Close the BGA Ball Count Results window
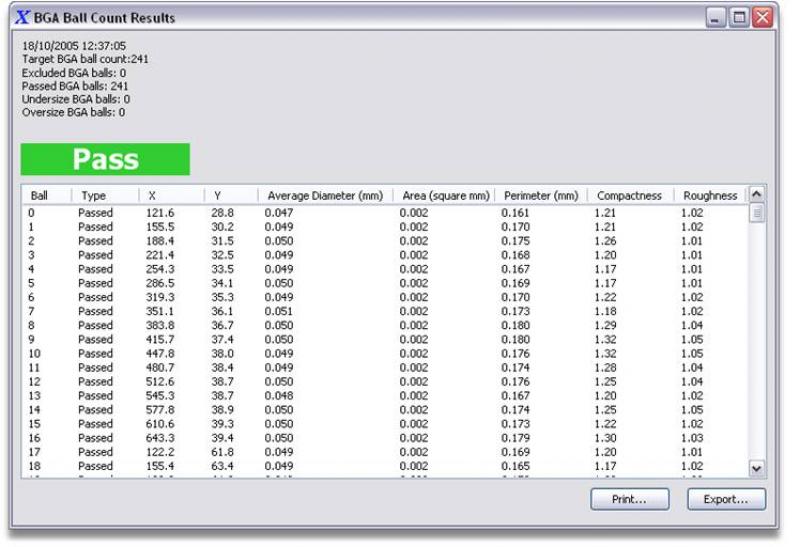Viewport: 800px width, 547px height. click(762, 18)
